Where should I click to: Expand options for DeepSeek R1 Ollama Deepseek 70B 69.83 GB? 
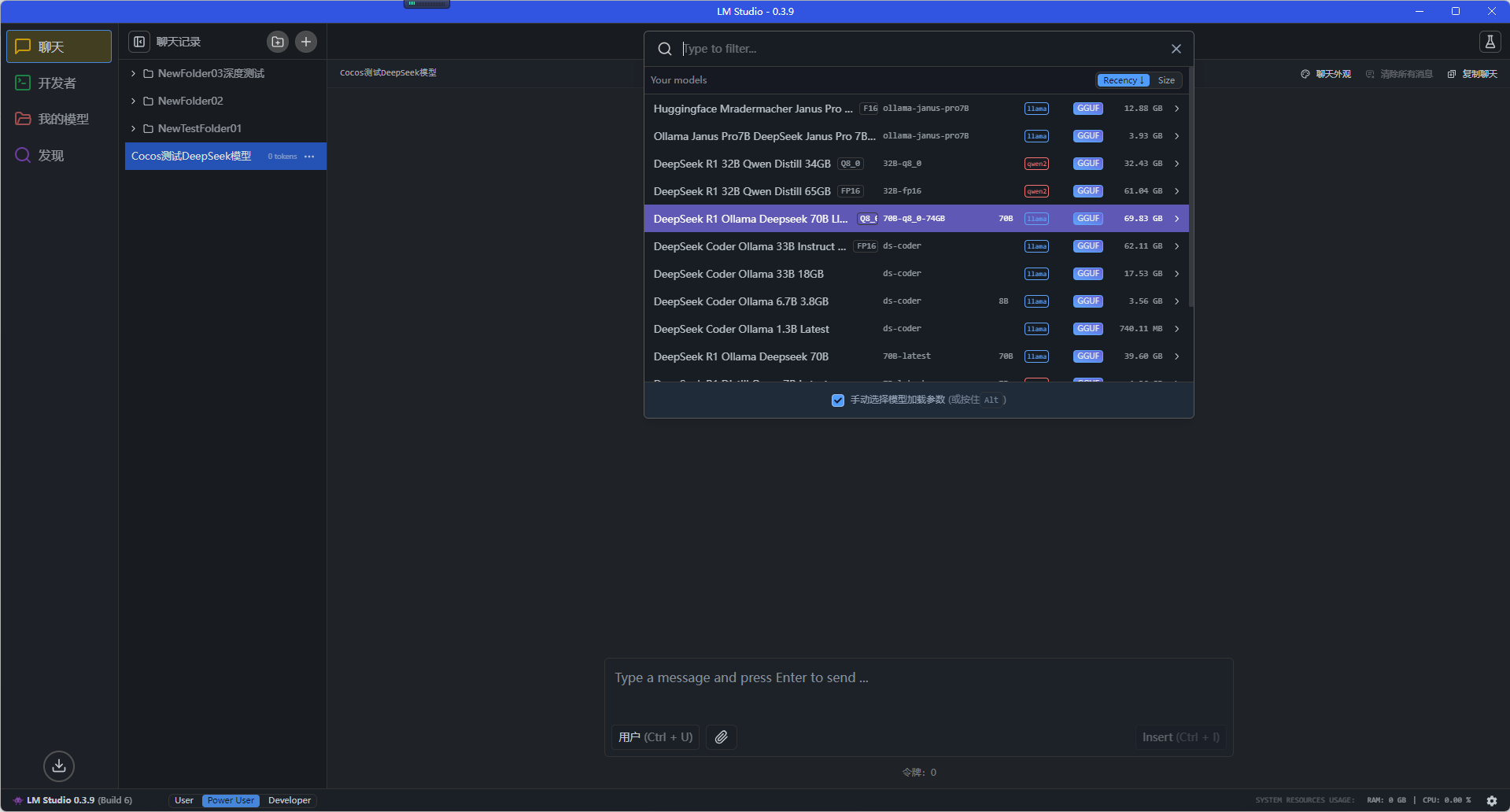pyautogui.click(x=1176, y=219)
